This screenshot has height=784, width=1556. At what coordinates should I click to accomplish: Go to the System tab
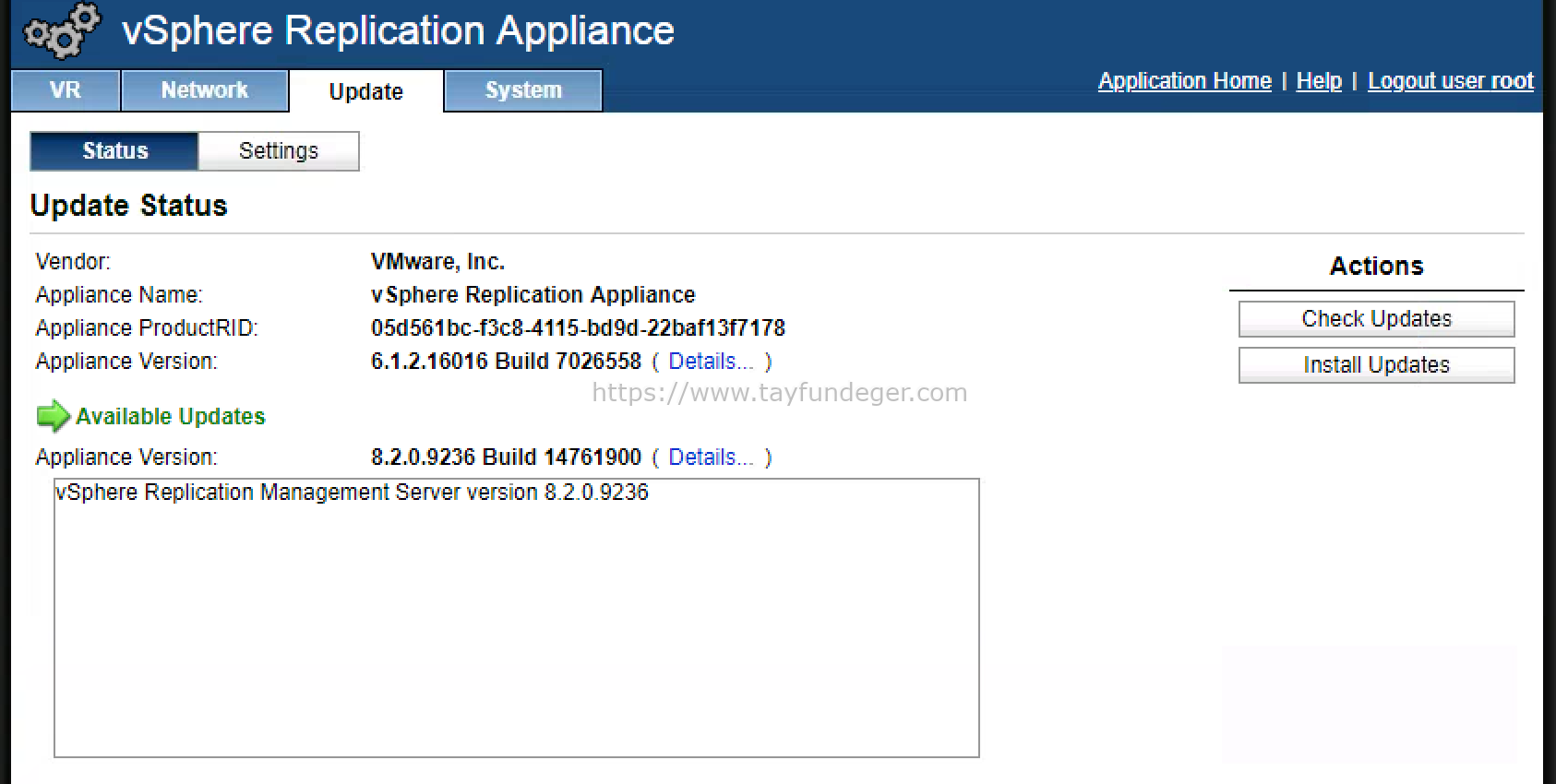(x=523, y=90)
